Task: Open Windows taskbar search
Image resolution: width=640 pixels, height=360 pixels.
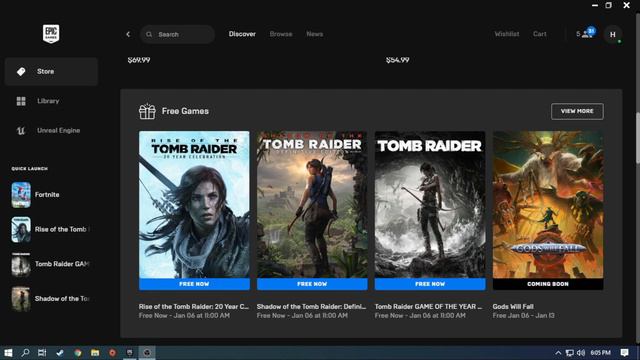Action: coord(25,353)
